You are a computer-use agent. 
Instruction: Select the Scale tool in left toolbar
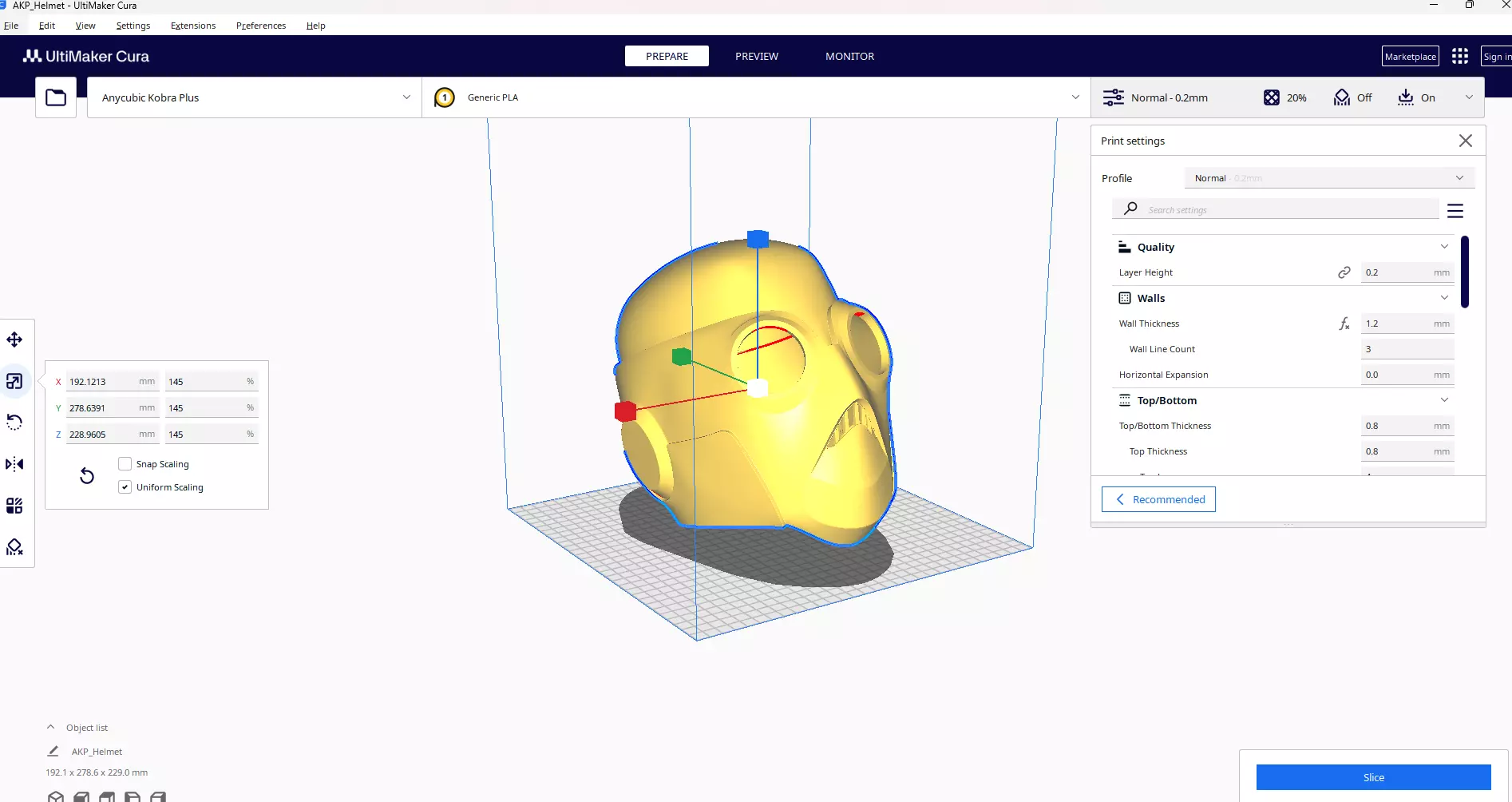tap(14, 381)
